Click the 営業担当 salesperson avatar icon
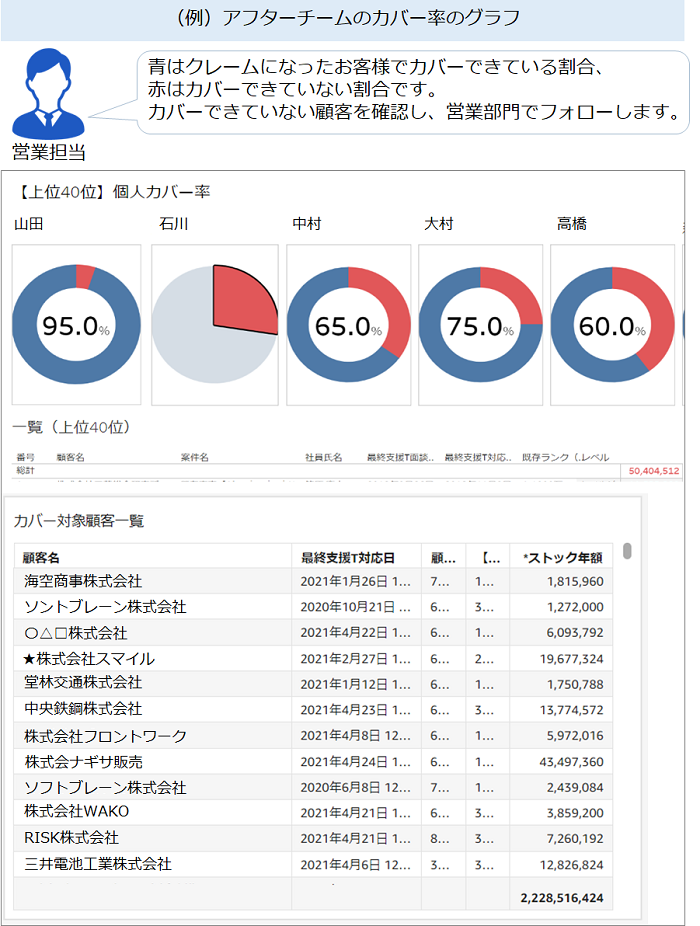Screen dimensions: 700x926 (x=46, y=95)
